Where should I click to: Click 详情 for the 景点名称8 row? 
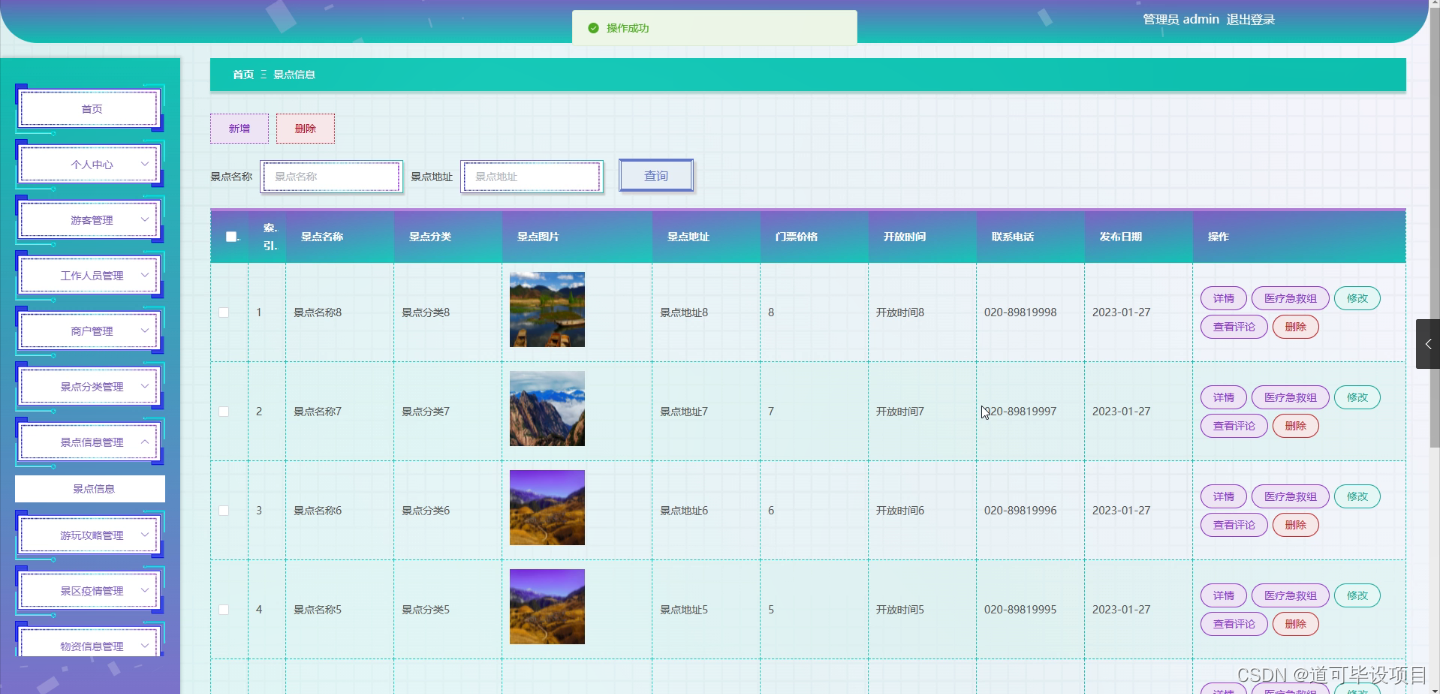coord(1223,298)
